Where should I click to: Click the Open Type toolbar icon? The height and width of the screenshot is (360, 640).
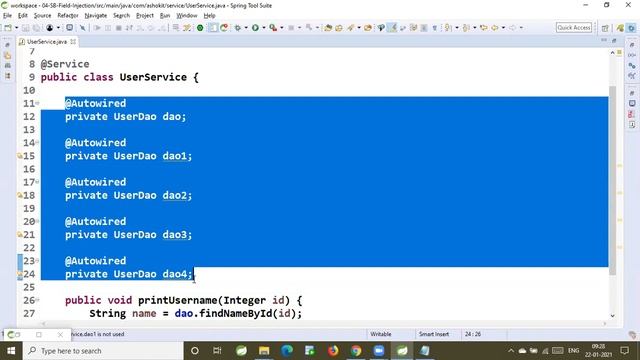(x=328, y=28)
